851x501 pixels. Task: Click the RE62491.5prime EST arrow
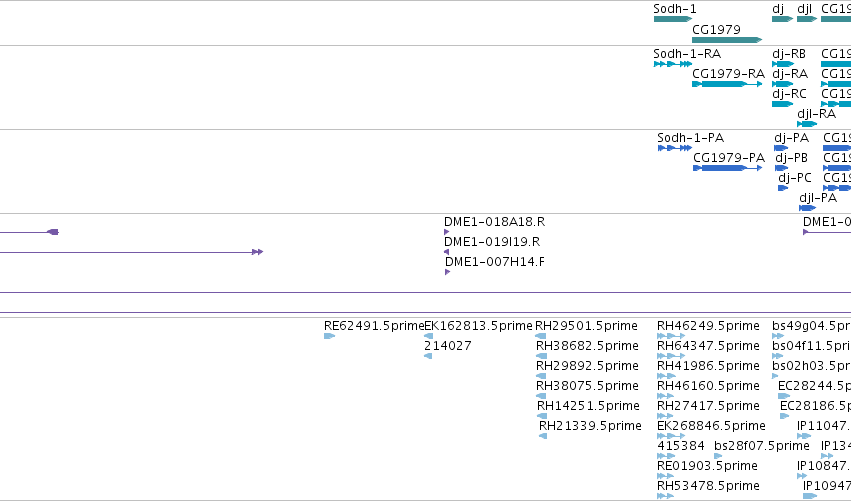[x=329, y=337]
